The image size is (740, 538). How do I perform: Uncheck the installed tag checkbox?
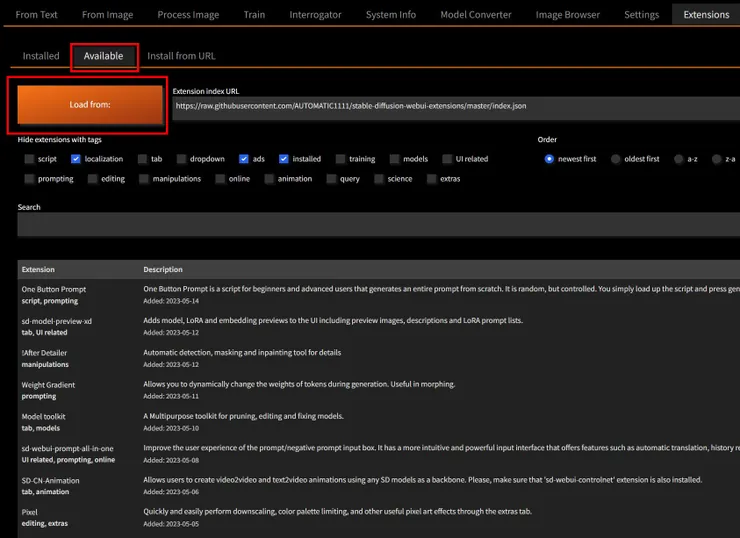(284, 159)
